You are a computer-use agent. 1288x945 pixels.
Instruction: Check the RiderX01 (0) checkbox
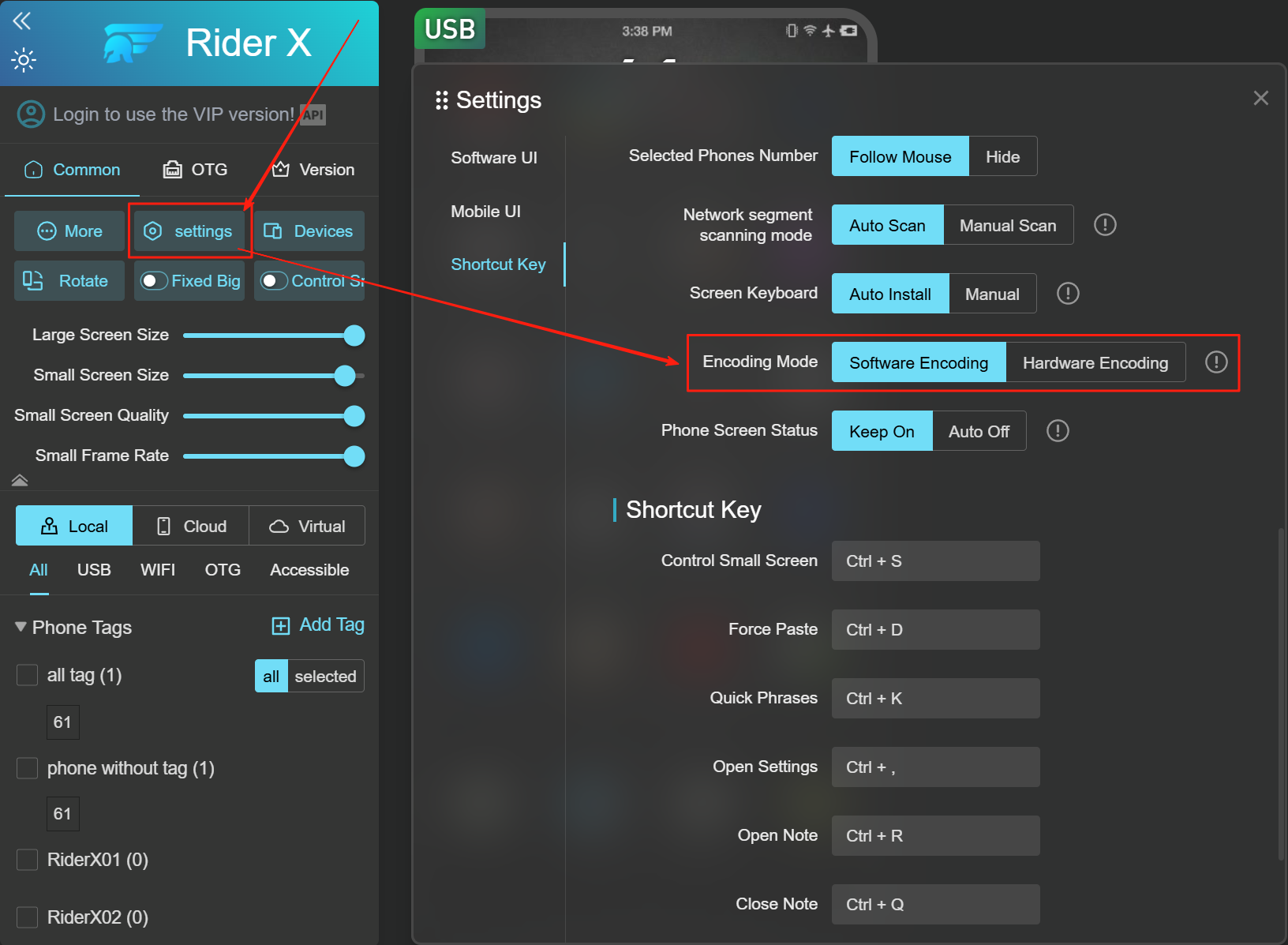point(28,860)
